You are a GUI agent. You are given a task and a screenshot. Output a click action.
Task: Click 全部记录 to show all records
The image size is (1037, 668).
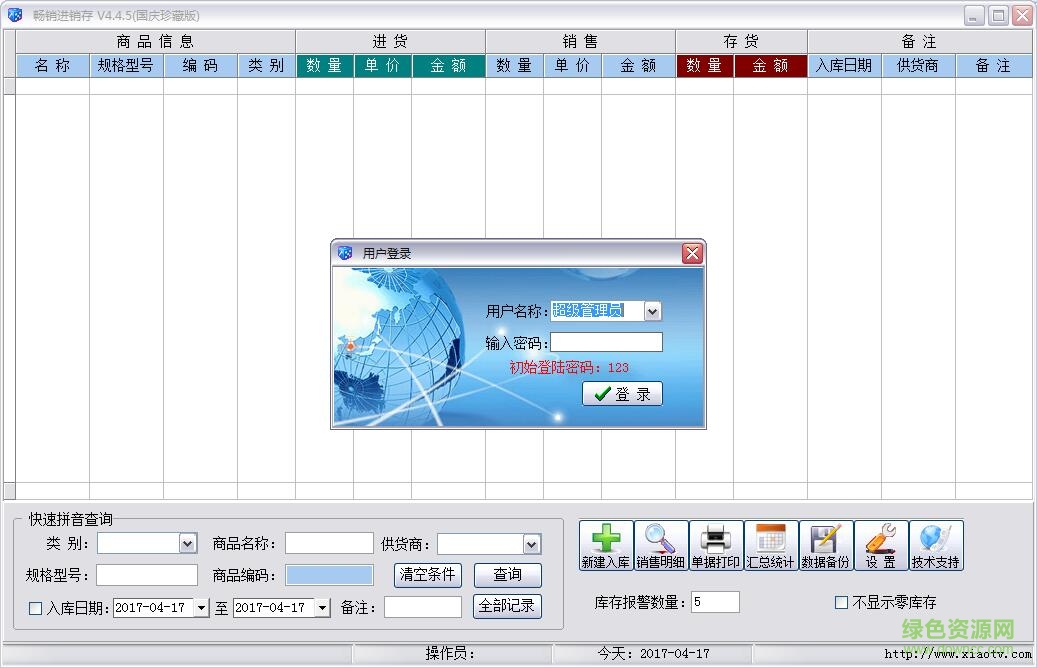coord(508,608)
